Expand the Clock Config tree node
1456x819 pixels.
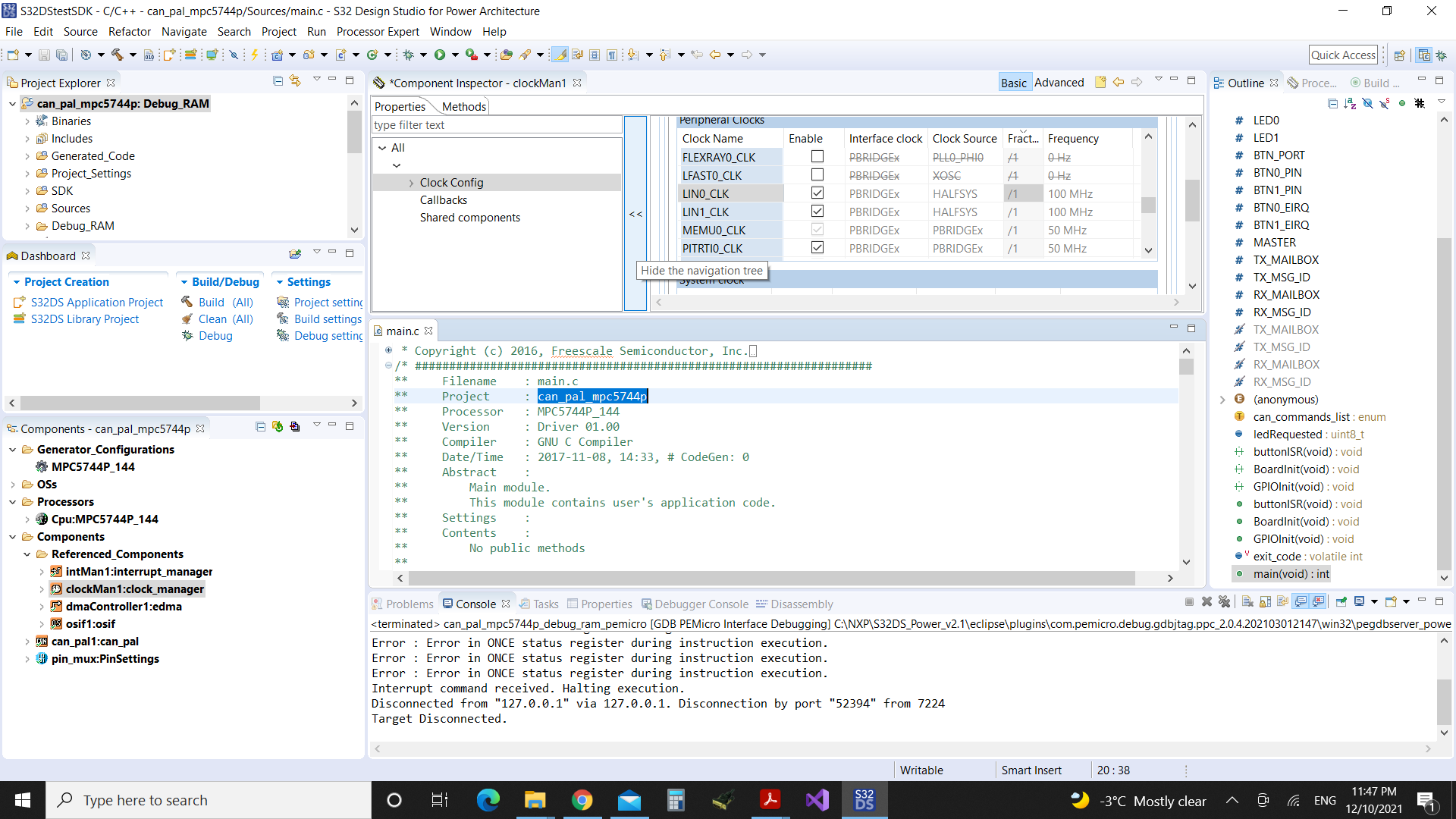point(411,183)
